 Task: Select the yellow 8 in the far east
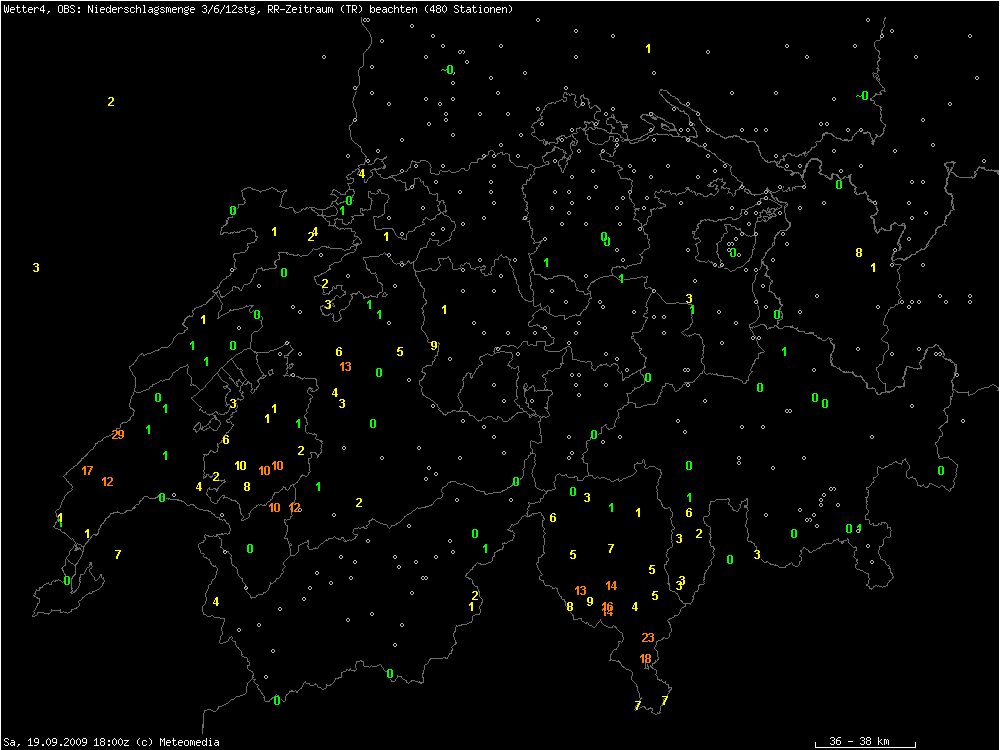858,253
